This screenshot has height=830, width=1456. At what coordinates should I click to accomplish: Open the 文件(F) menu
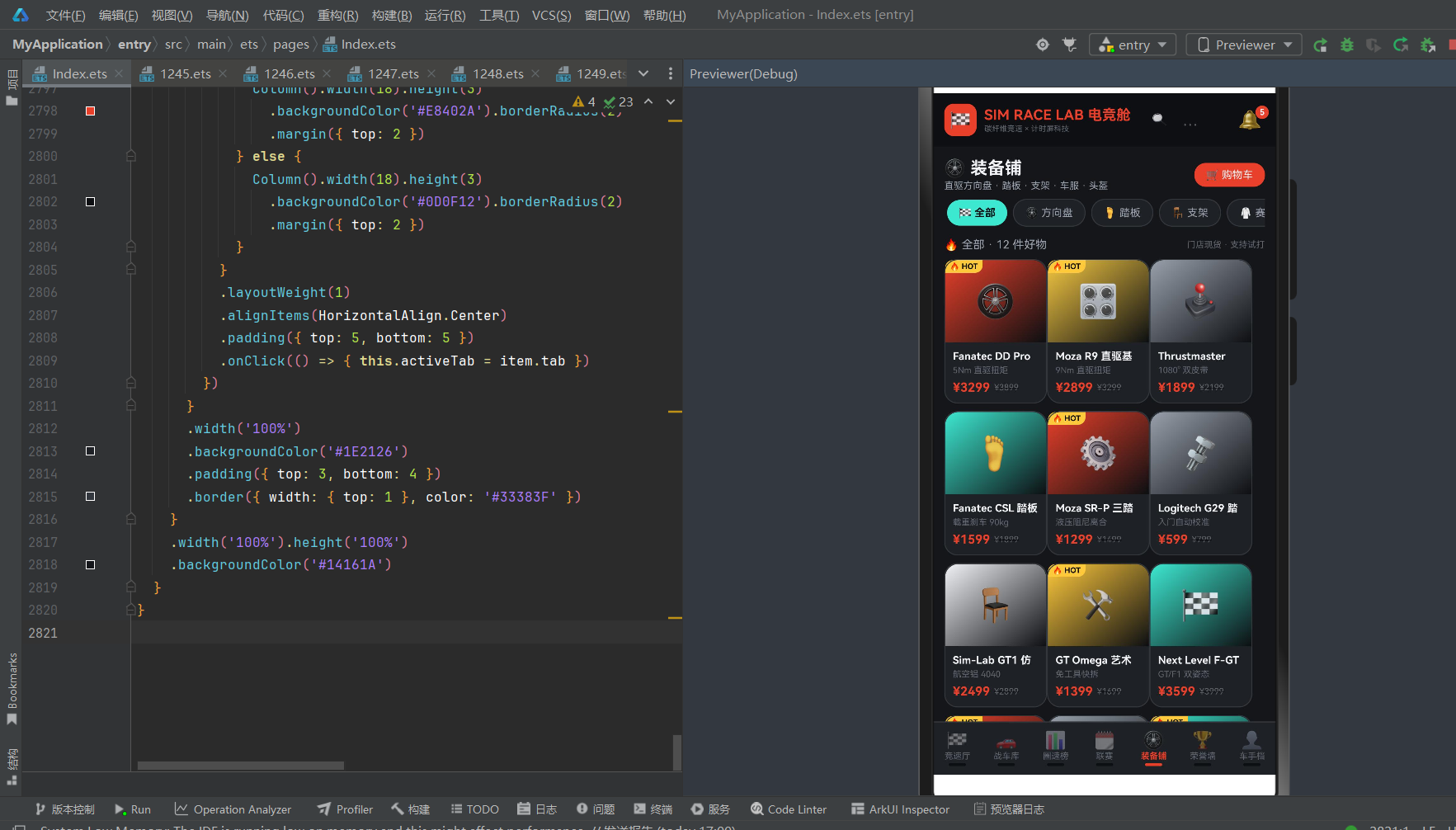click(x=65, y=15)
